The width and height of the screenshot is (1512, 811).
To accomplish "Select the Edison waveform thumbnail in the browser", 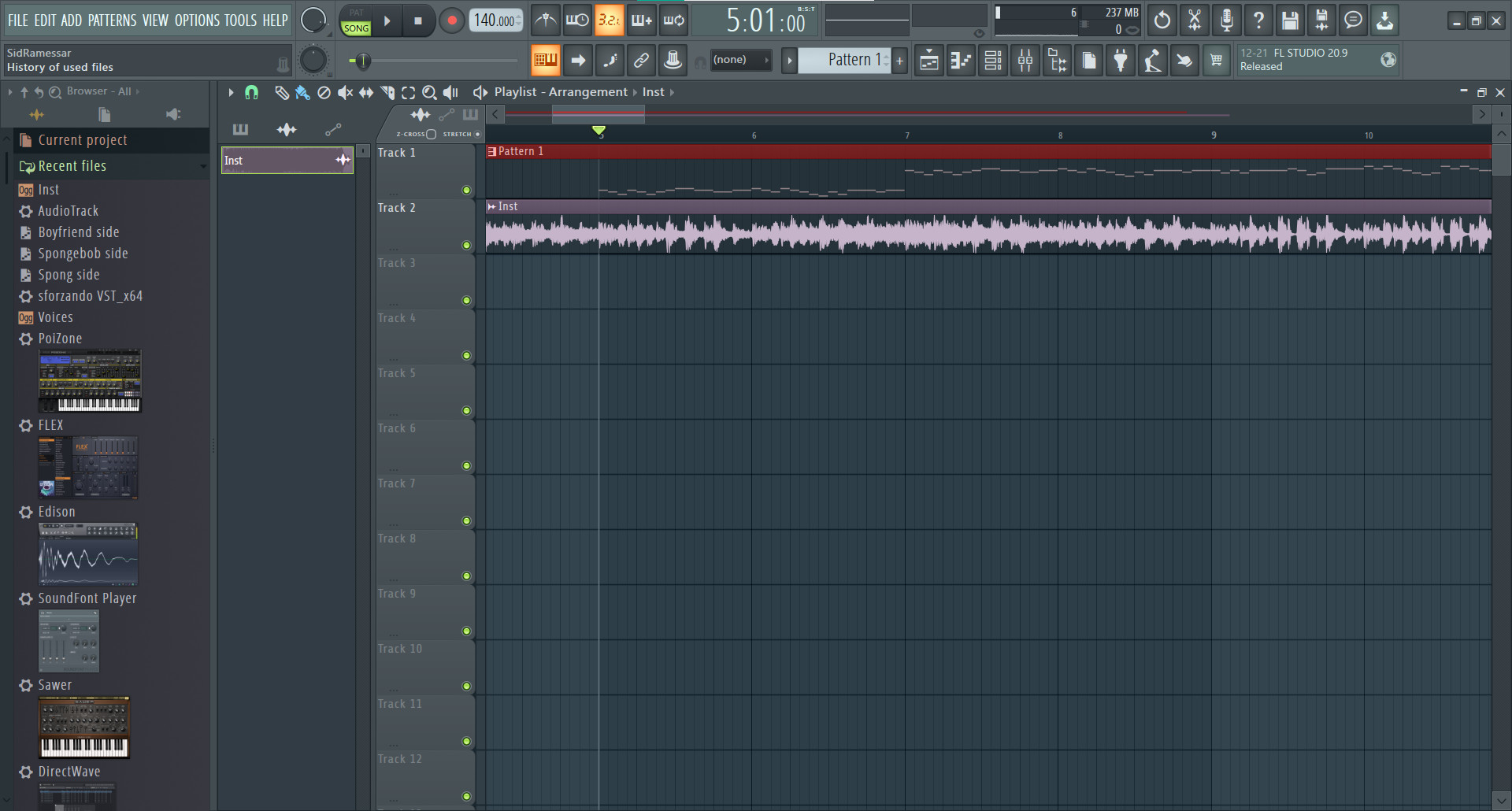I will point(87,554).
